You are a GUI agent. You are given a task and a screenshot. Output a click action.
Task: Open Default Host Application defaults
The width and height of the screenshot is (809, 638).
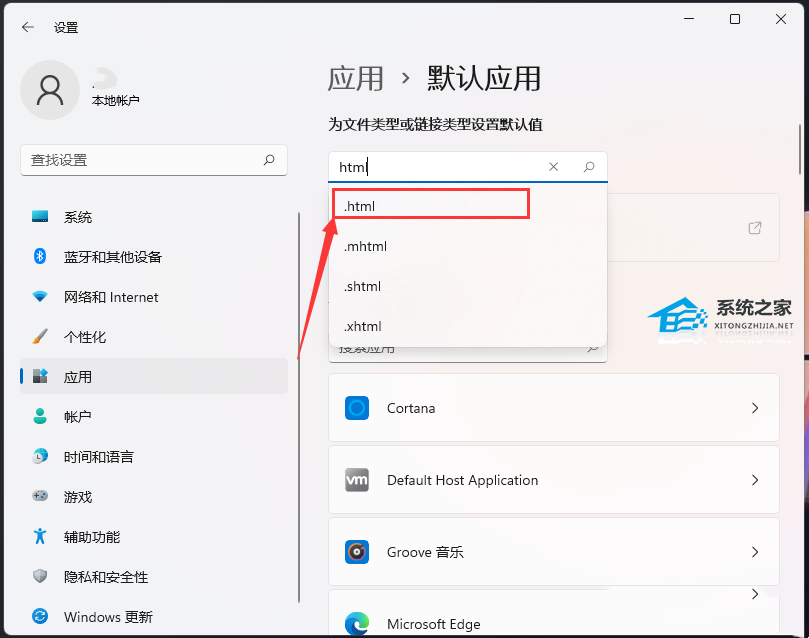[x=554, y=480]
